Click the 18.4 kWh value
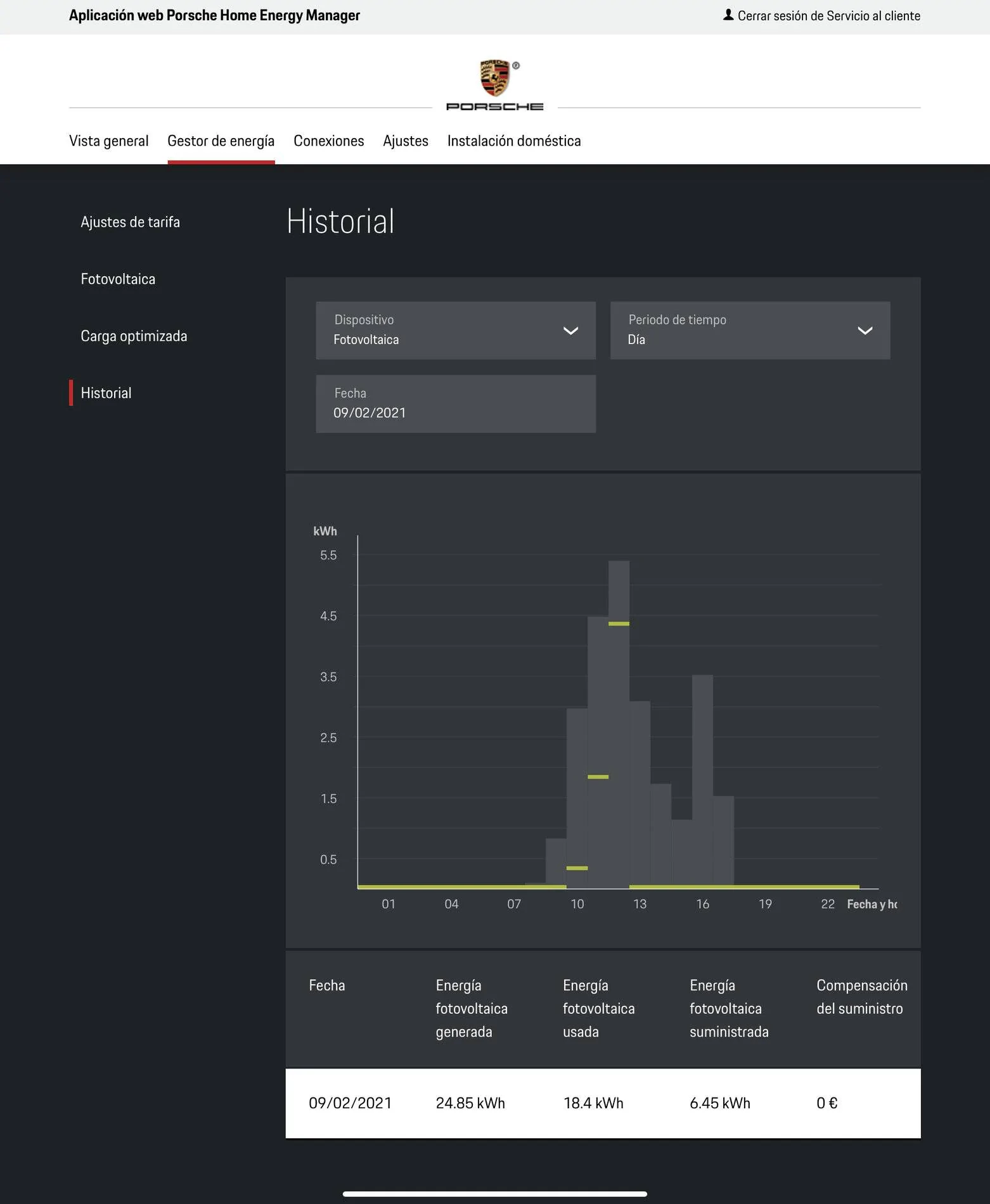 pos(593,1103)
